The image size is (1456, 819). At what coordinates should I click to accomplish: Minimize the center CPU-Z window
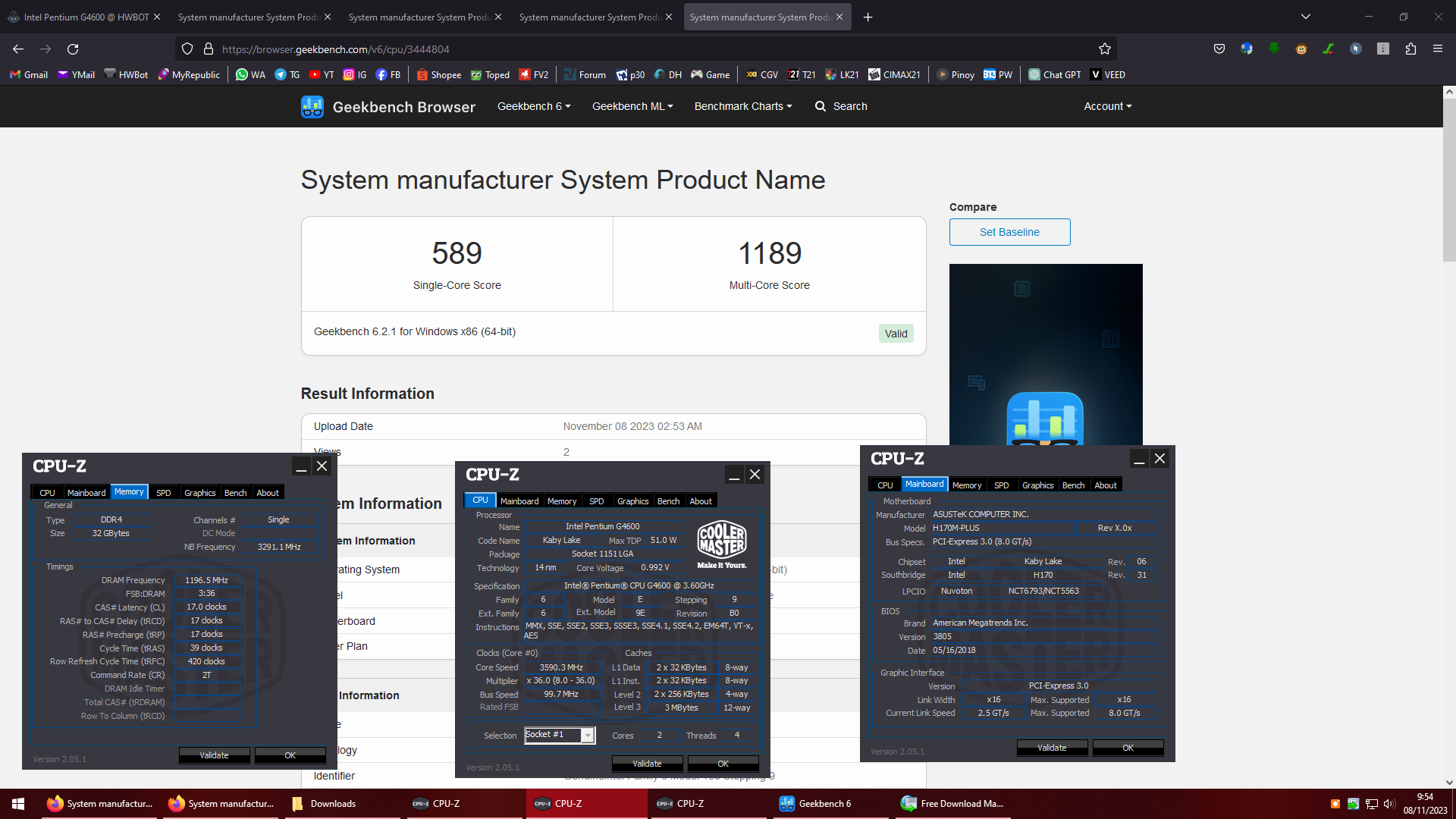[734, 475]
